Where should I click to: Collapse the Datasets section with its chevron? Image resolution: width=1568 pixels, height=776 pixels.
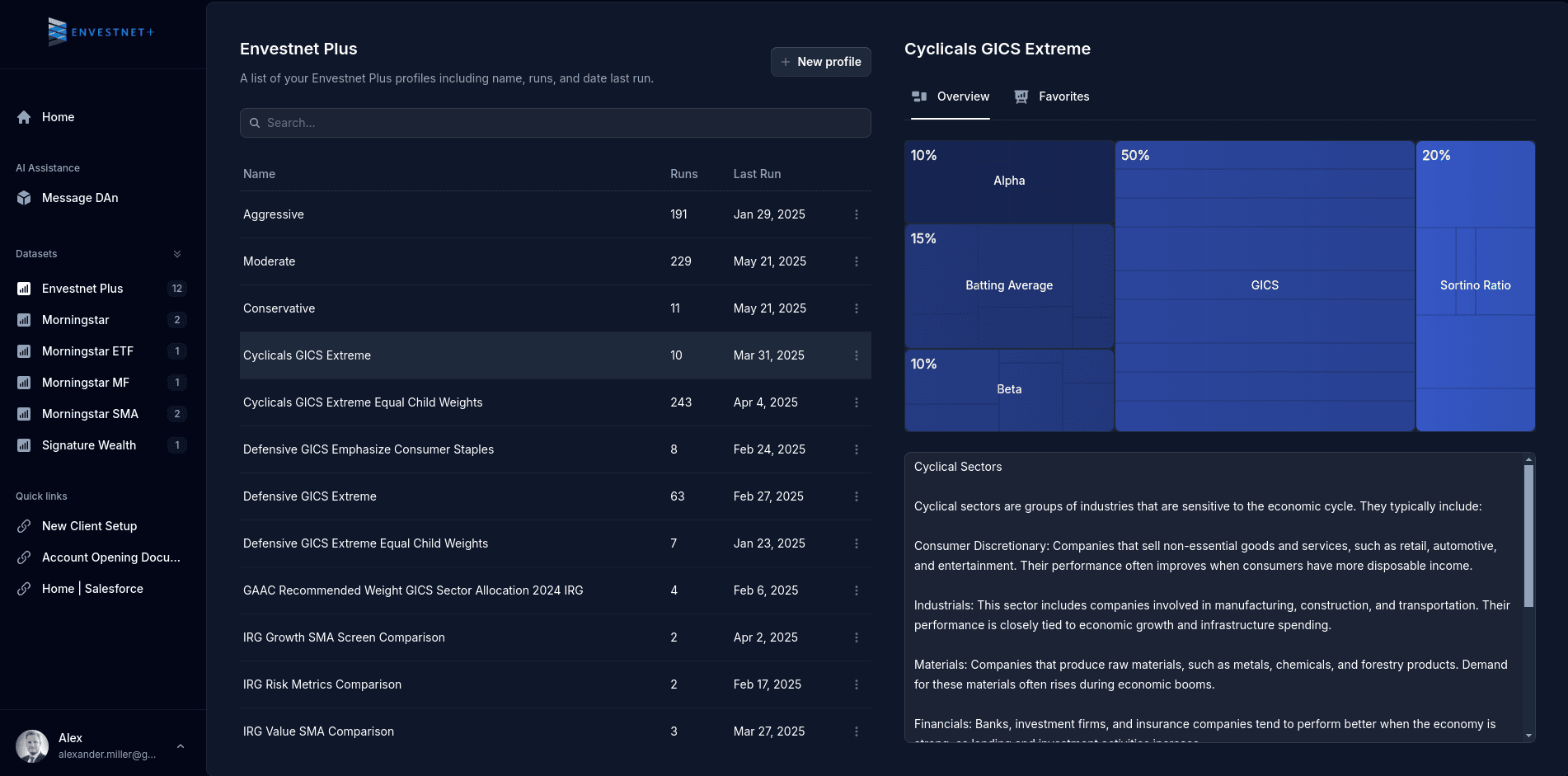click(176, 253)
